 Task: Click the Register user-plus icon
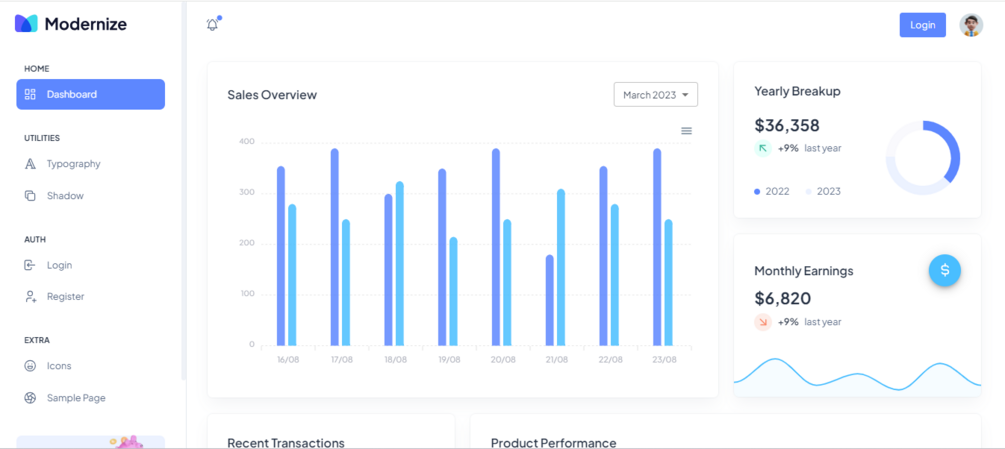(30, 297)
